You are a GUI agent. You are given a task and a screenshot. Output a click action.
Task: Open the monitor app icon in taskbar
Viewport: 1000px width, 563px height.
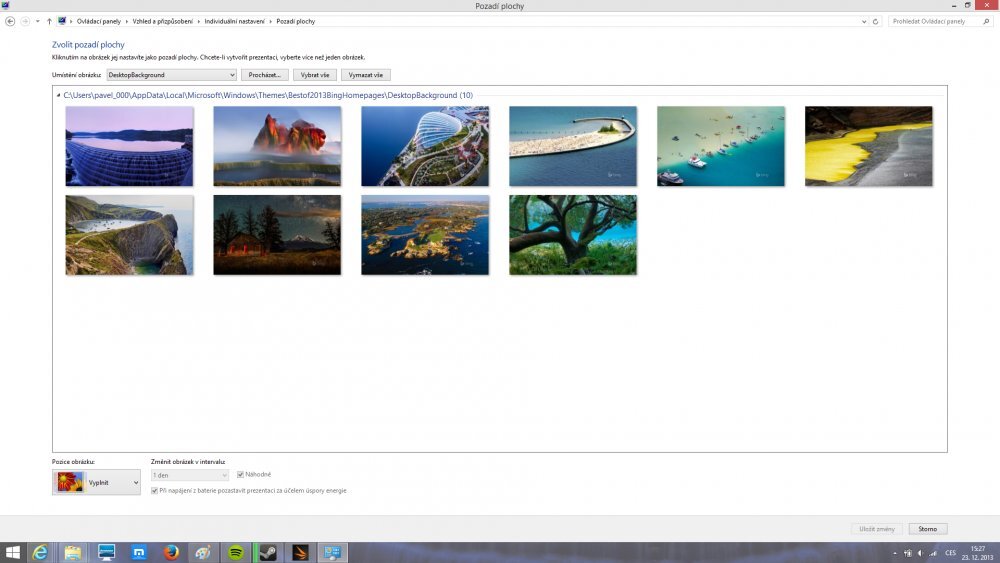[x=106, y=552]
